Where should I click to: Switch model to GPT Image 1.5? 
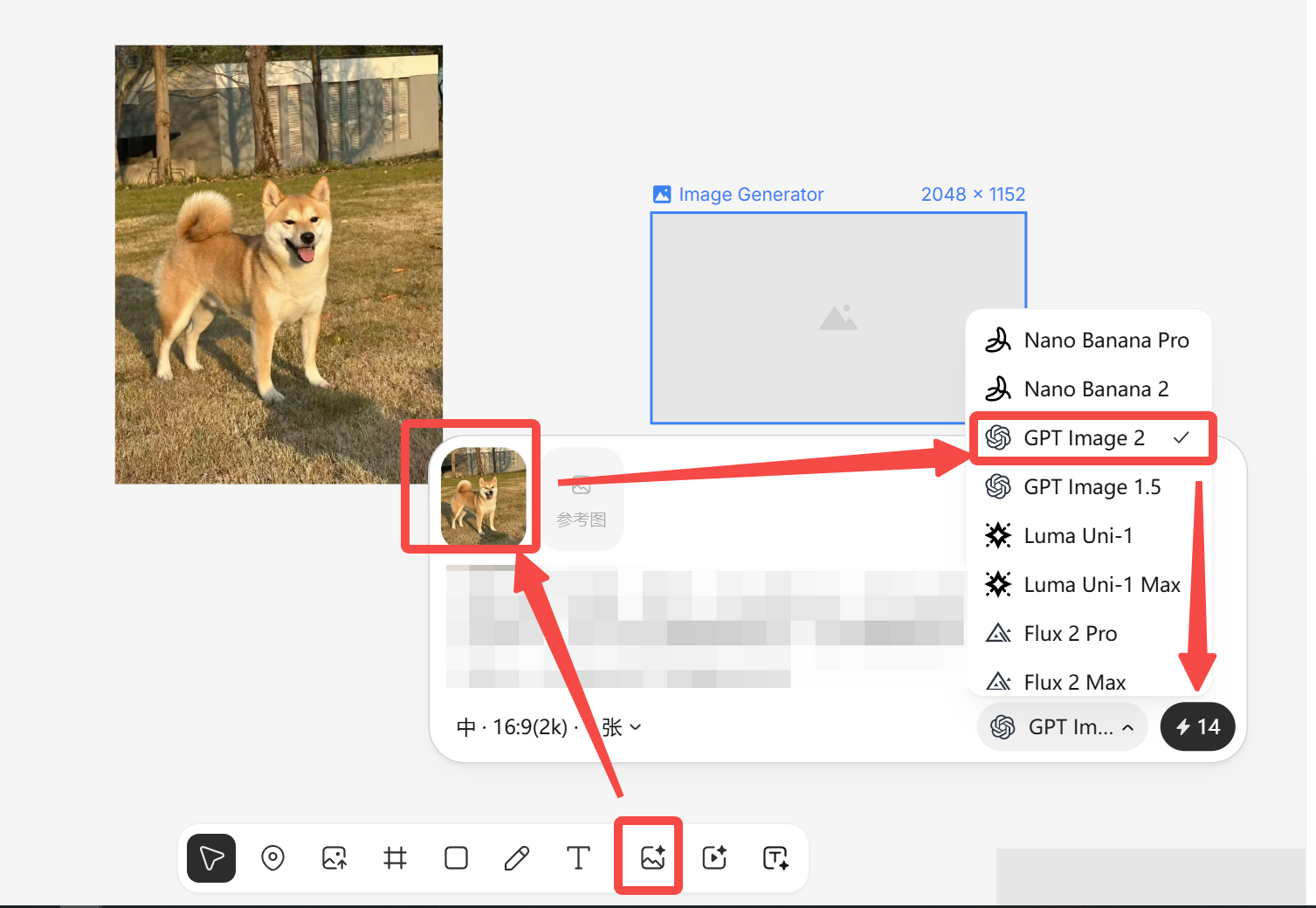click(x=1089, y=487)
